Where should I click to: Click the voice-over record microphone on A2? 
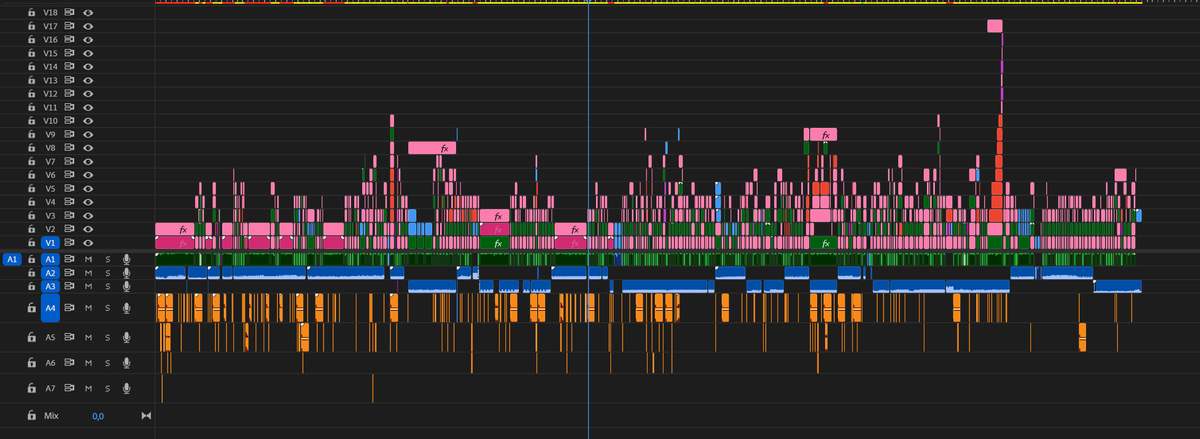[x=127, y=273]
